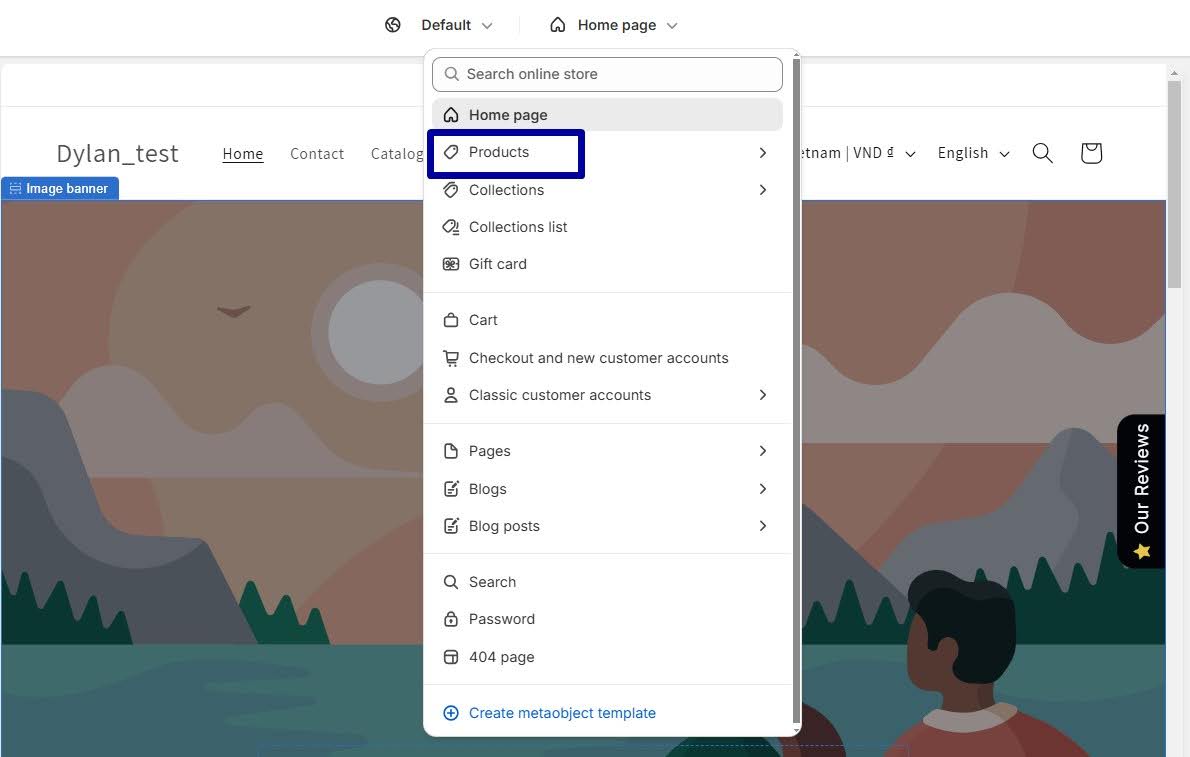Click the icon beside Blog posts

pyautogui.click(x=451, y=526)
